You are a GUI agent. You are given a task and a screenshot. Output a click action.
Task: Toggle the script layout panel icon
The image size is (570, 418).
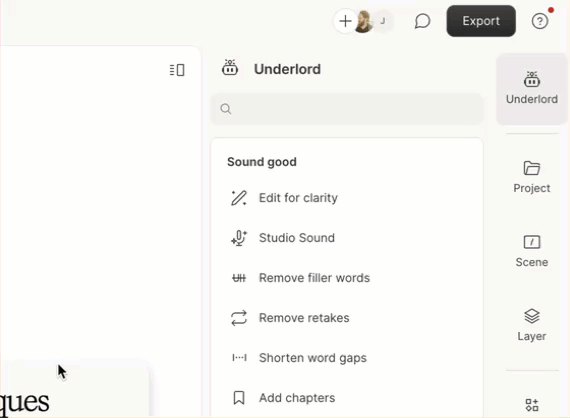[x=177, y=70]
